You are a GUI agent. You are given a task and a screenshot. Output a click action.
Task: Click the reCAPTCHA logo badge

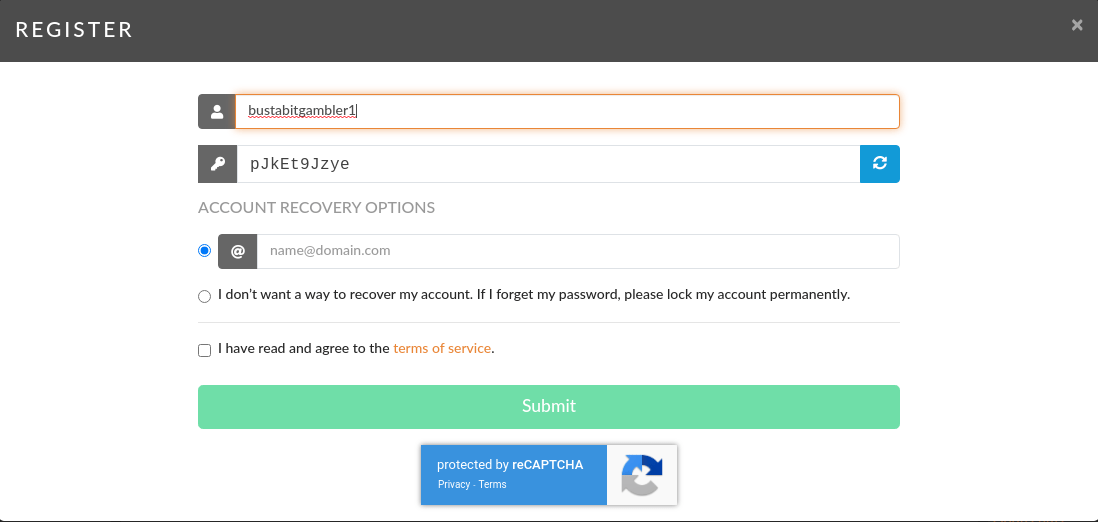[x=642, y=475]
